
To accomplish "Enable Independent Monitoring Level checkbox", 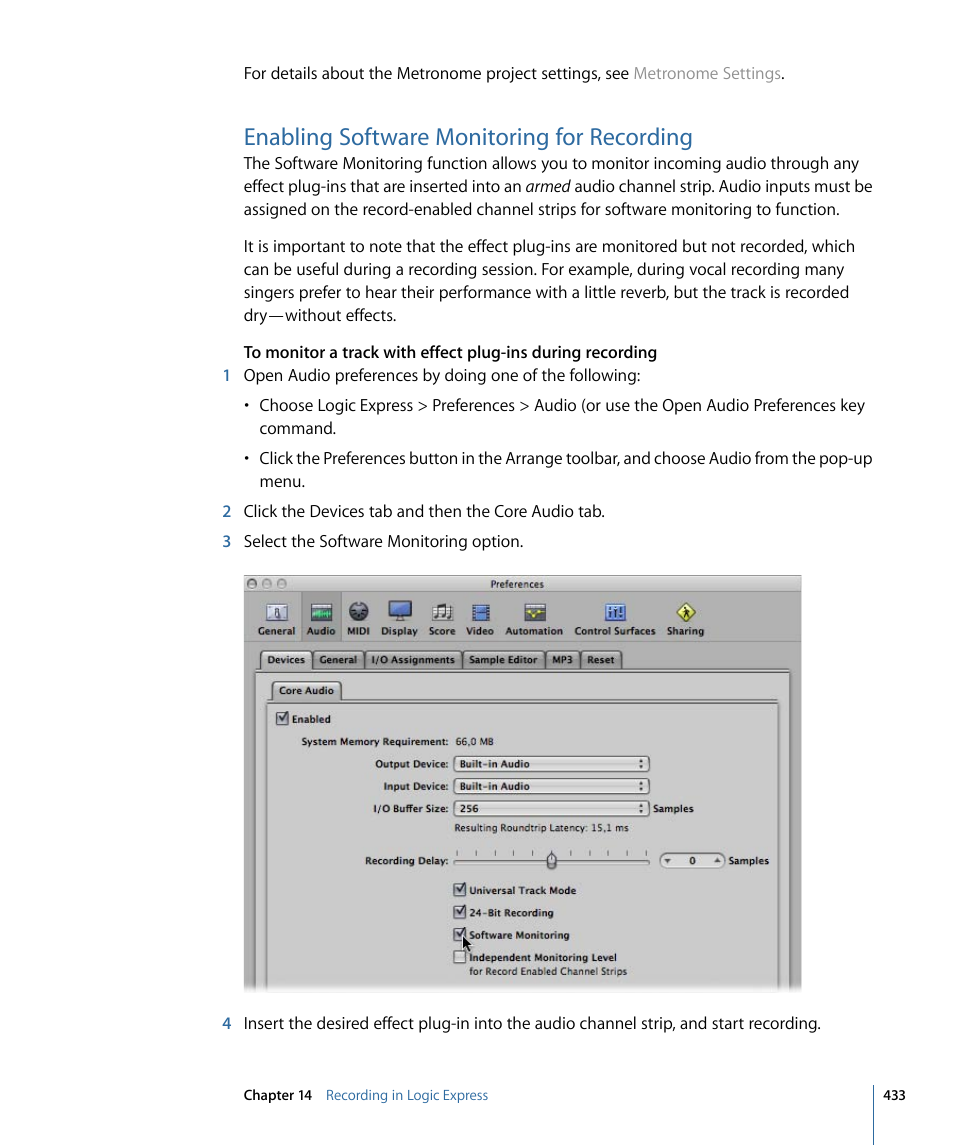I will tap(459, 957).
